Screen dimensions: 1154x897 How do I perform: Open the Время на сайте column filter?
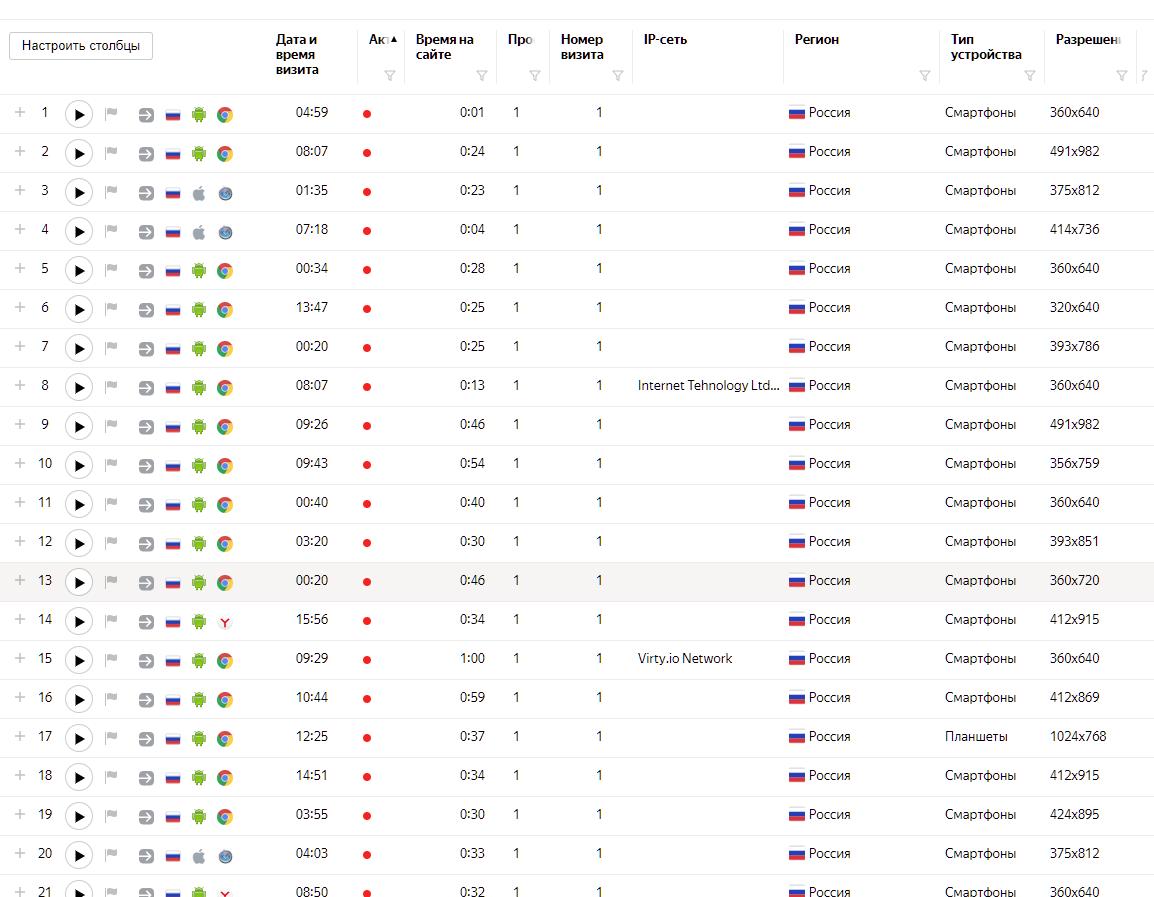pyautogui.click(x=481, y=76)
